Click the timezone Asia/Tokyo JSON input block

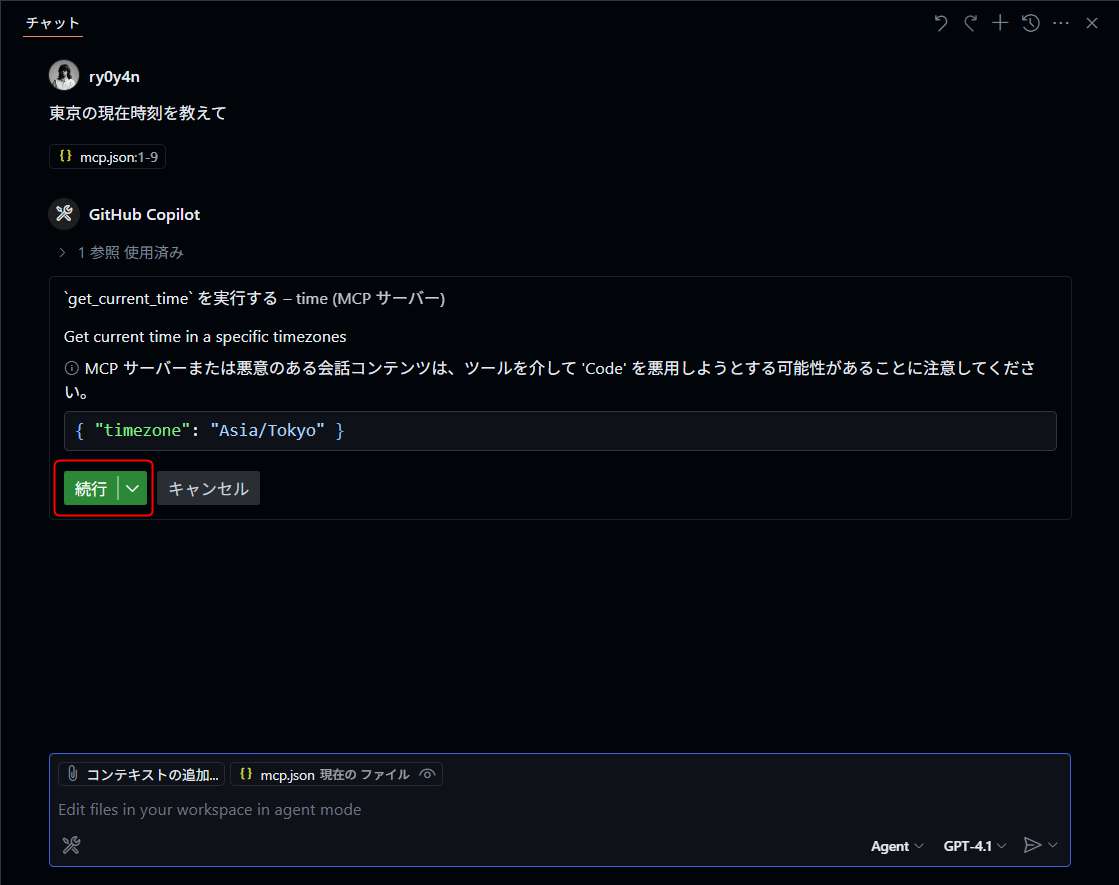click(560, 430)
